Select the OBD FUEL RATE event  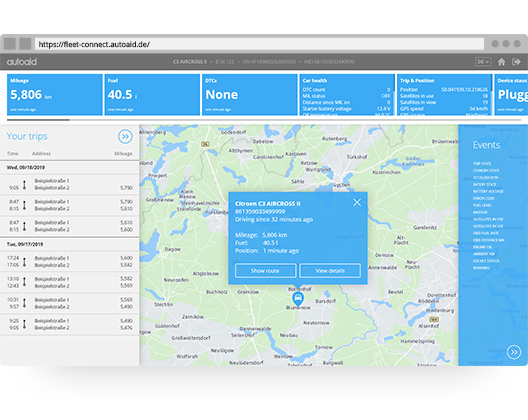[486, 233]
